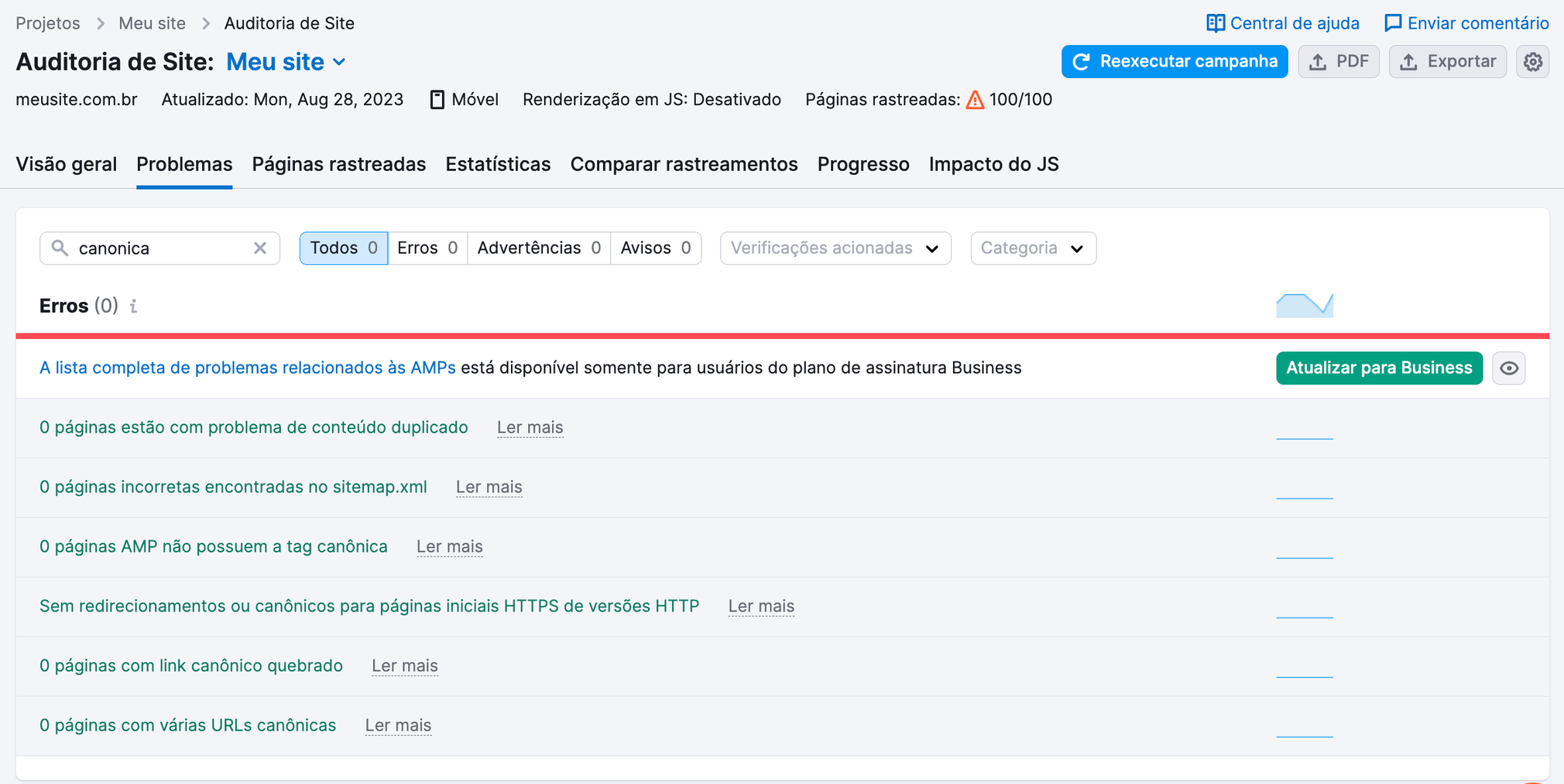
Task: Click the Exportar upload icon
Action: pos(1409,61)
